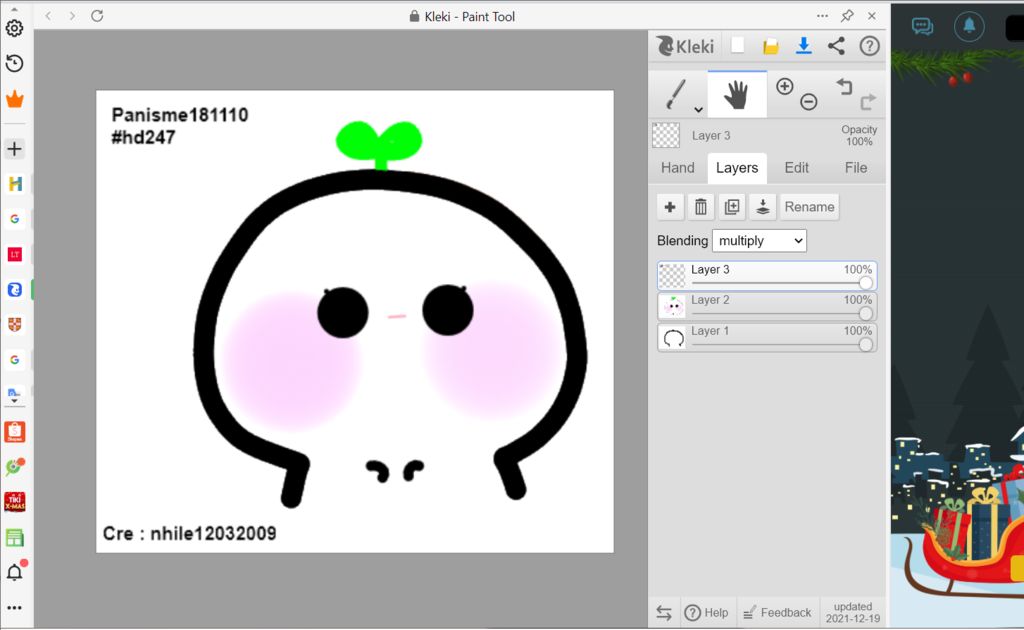This screenshot has width=1024, height=630.
Task: Zoom in with the plus magnifier icon
Action: tap(784, 86)
